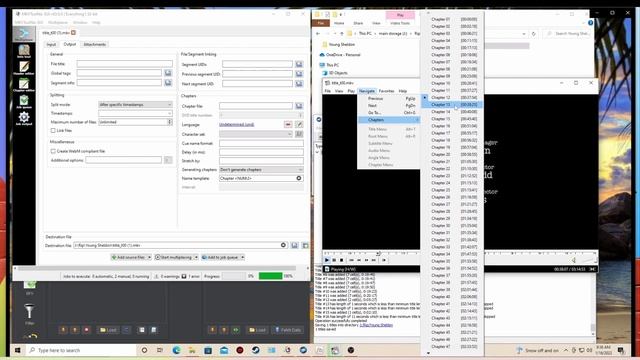Clear the chapter Language setting
640x360 pixels.
tap(288, 124)
